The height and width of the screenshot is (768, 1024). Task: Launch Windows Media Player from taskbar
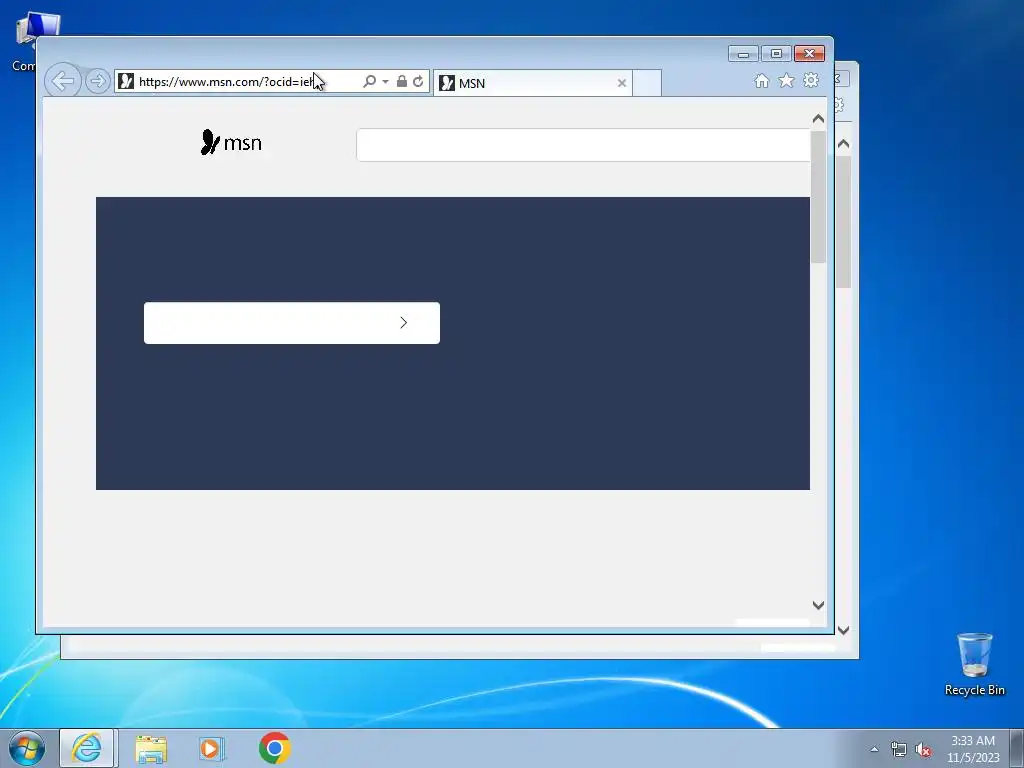tap(212, 748)
